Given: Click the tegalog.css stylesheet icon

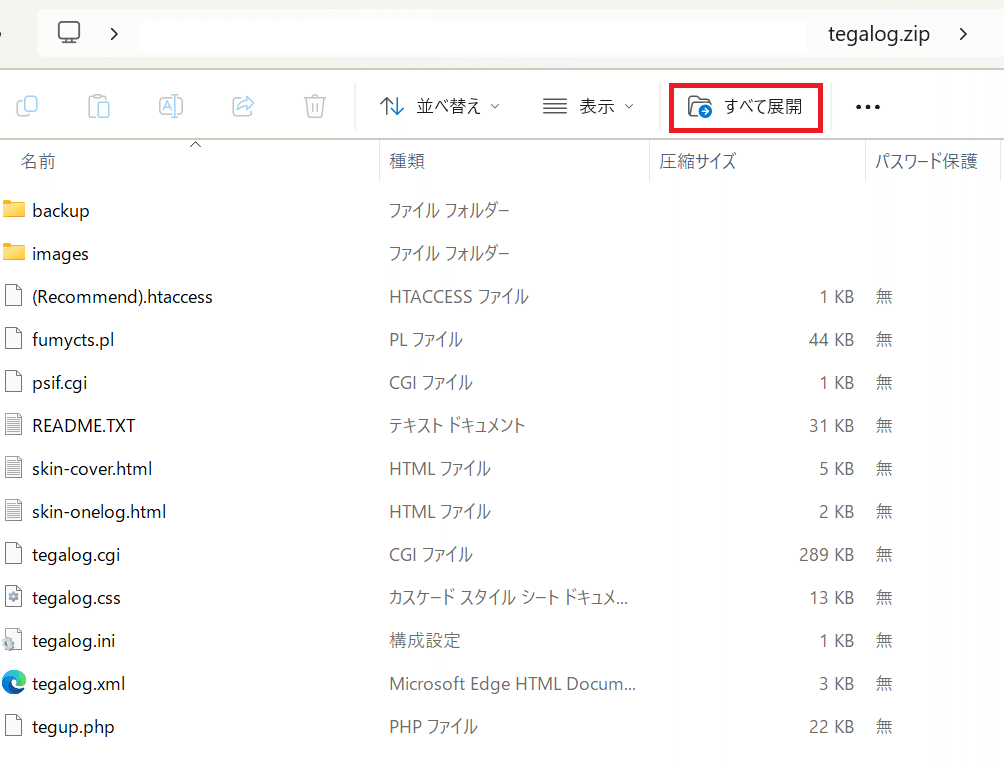Looking at the screenshot, I should click(13, 596).
